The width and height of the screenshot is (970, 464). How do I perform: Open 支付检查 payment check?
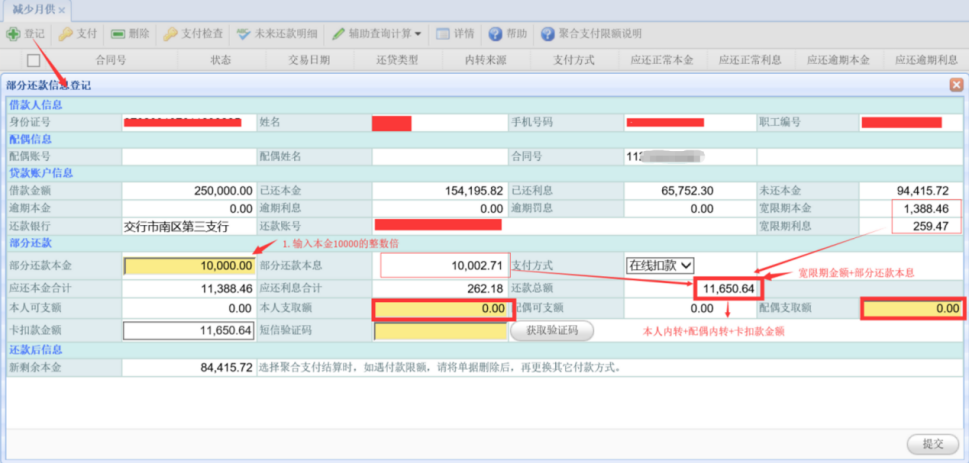171,33
